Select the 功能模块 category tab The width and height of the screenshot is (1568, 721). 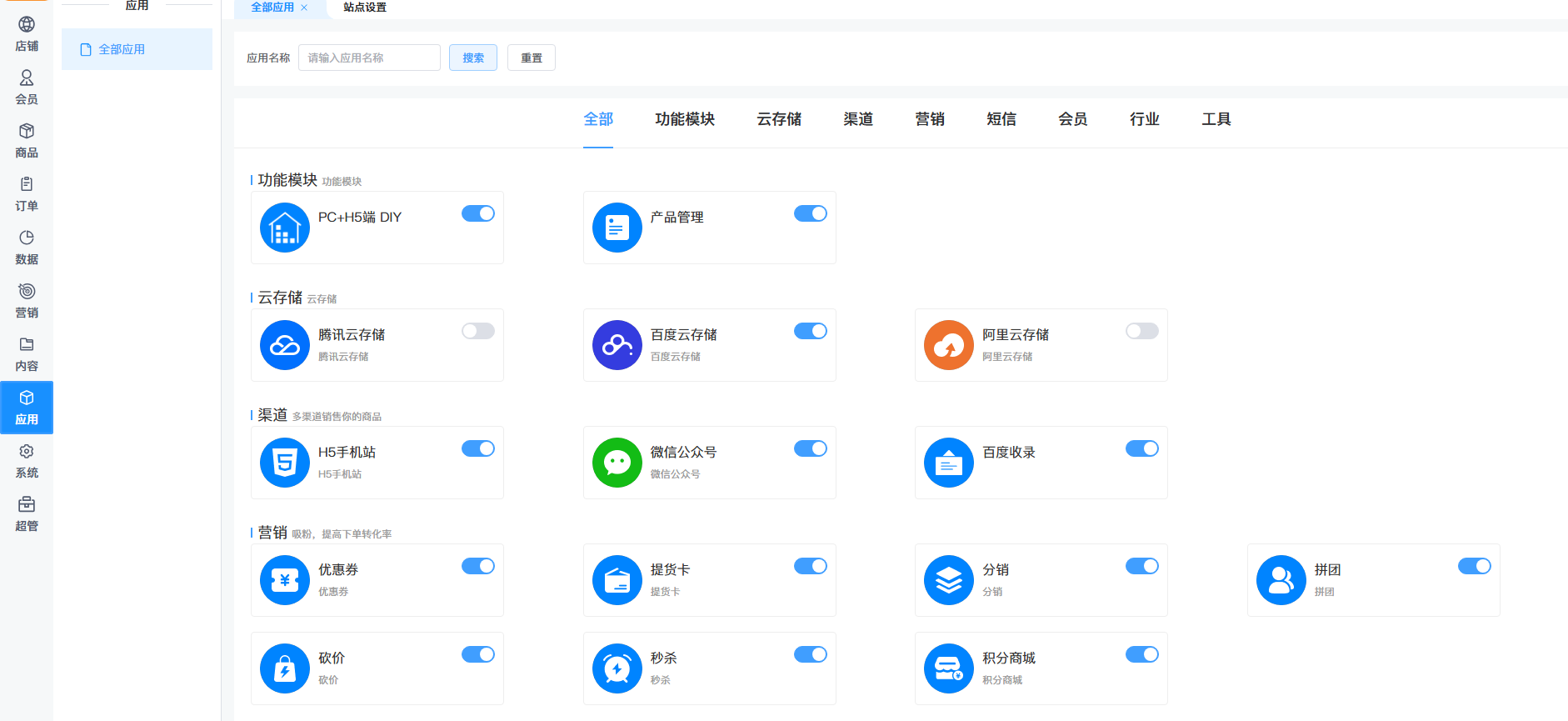point(685,119)
